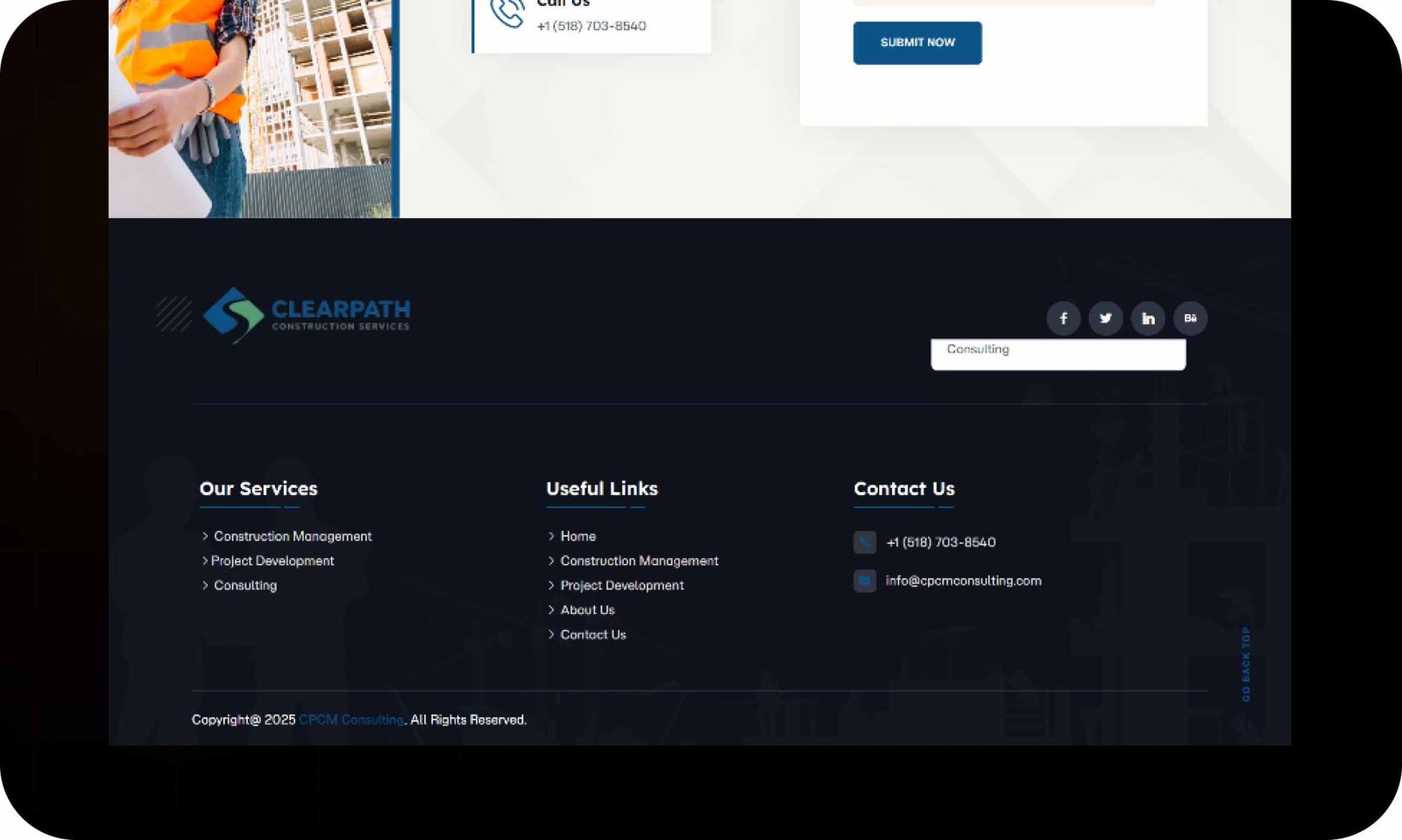The image size is (1402, 840).
Task: Open Construction Management in Useful Links
Action: coord(640,561)
